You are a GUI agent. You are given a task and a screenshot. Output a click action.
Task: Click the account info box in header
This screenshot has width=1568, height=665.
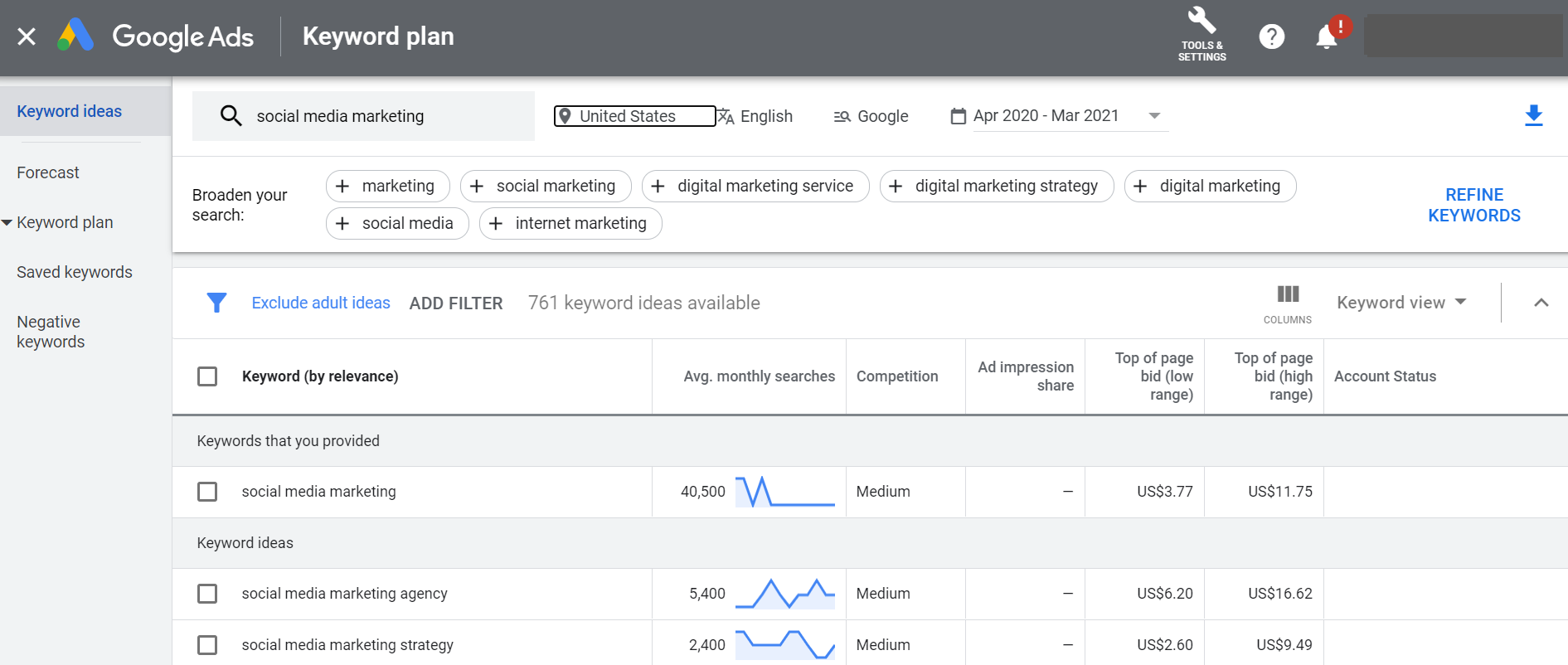click(1463, 36)
